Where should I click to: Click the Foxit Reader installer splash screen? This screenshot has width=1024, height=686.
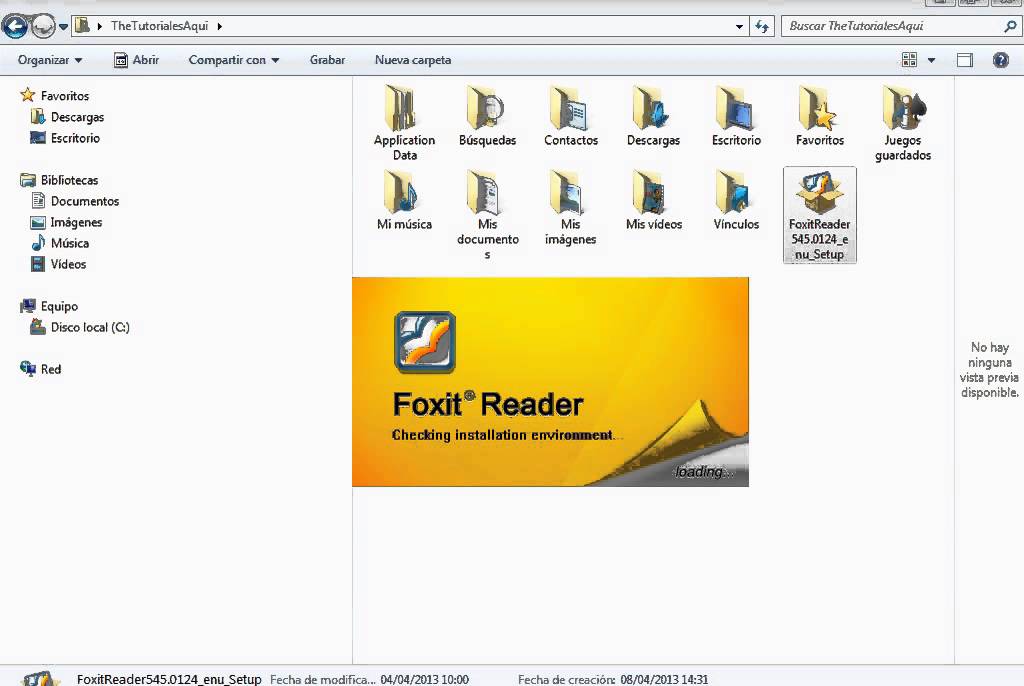point(550,382)
